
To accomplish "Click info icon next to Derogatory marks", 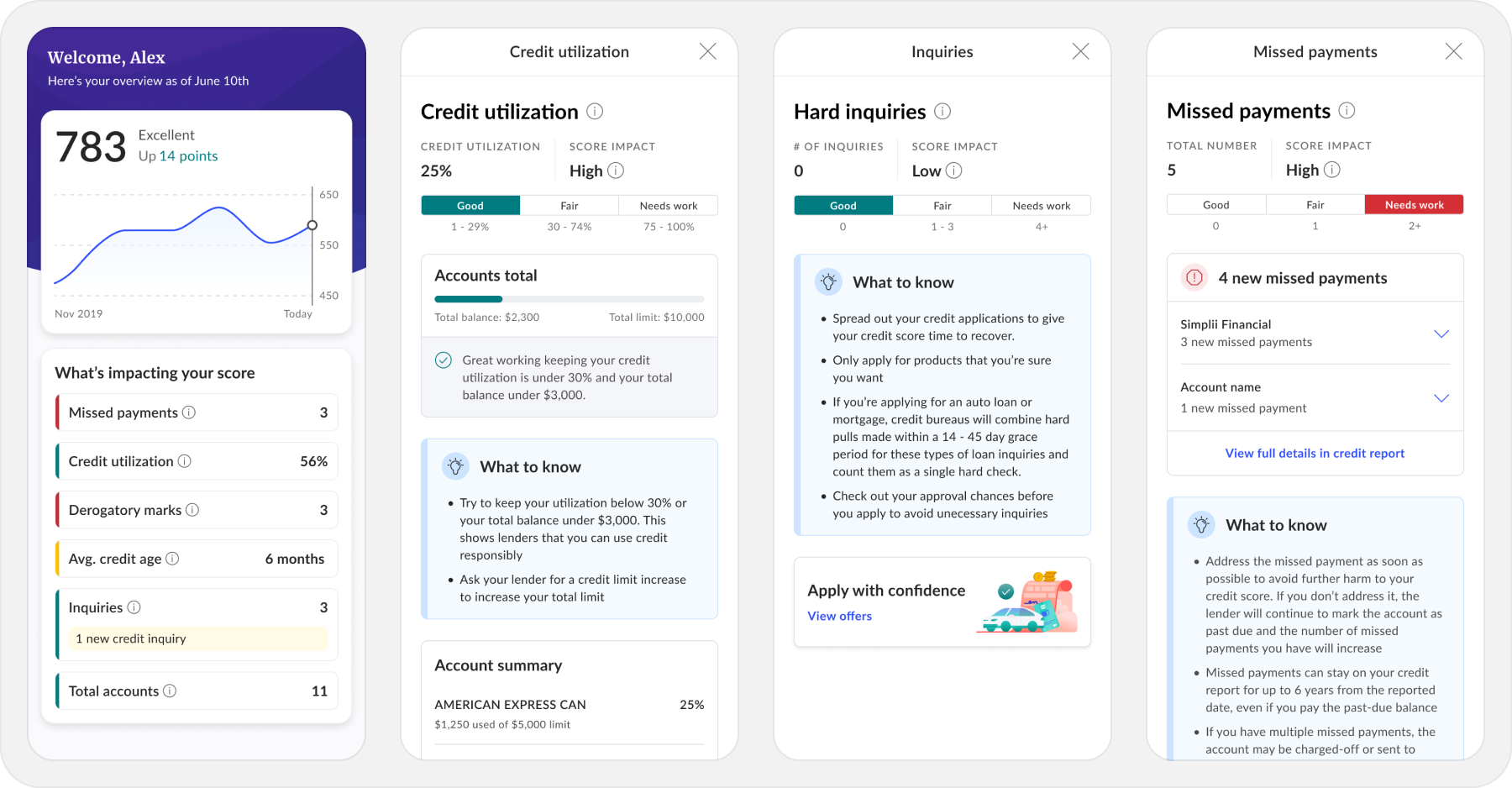I will (x=192, y=510).
